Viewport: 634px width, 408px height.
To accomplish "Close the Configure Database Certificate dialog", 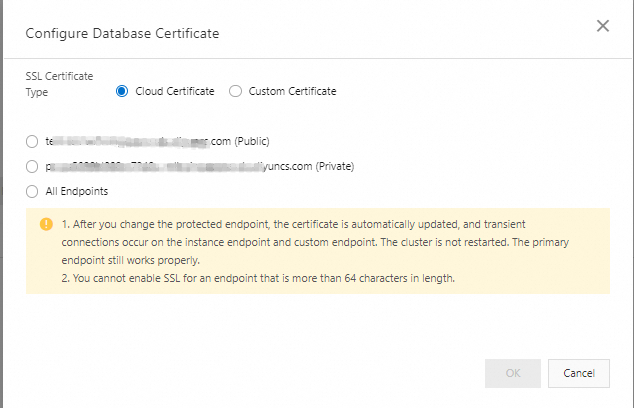I will [602, 26].
